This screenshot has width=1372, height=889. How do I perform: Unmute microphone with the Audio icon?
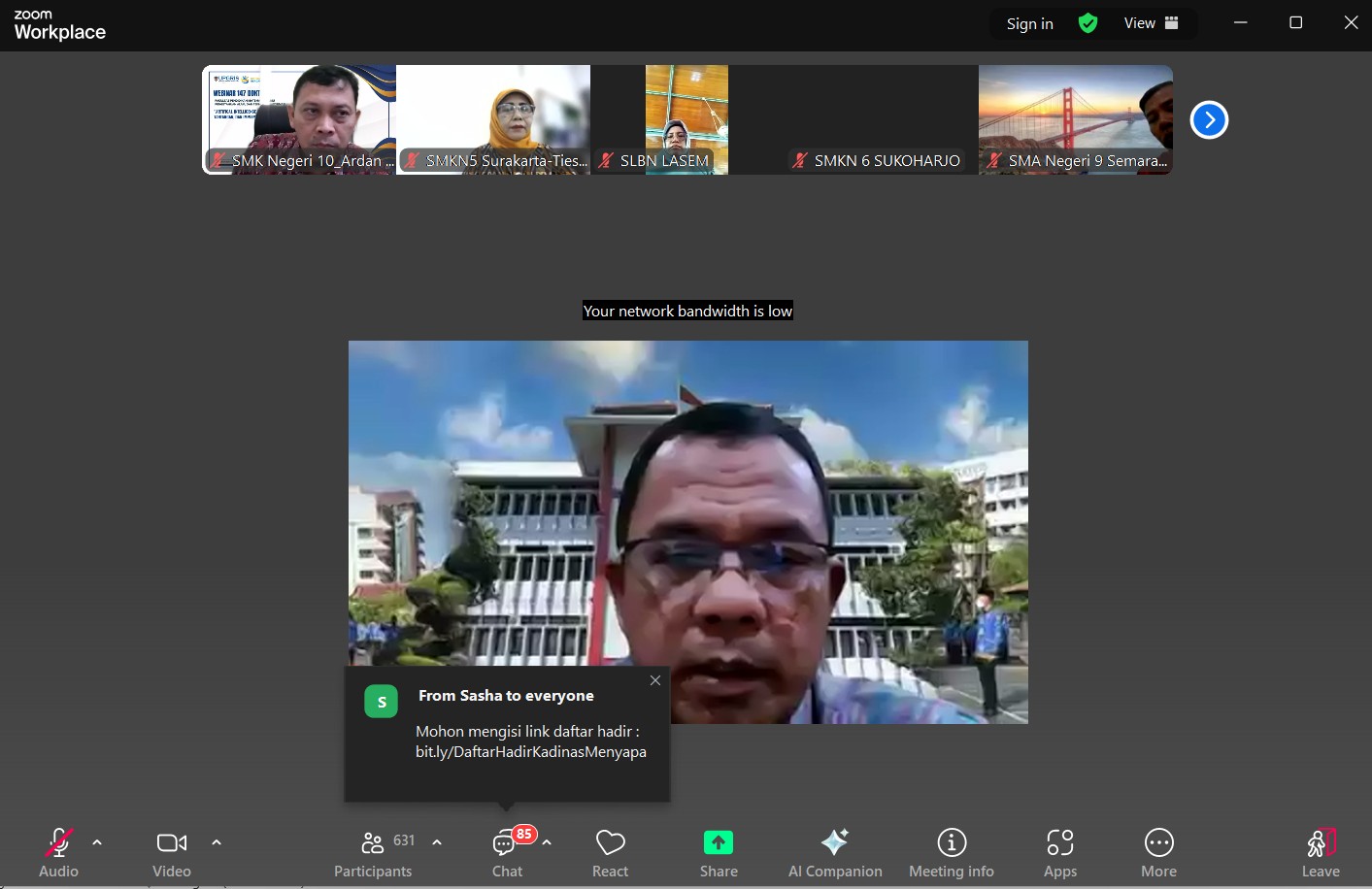[58, 842]
